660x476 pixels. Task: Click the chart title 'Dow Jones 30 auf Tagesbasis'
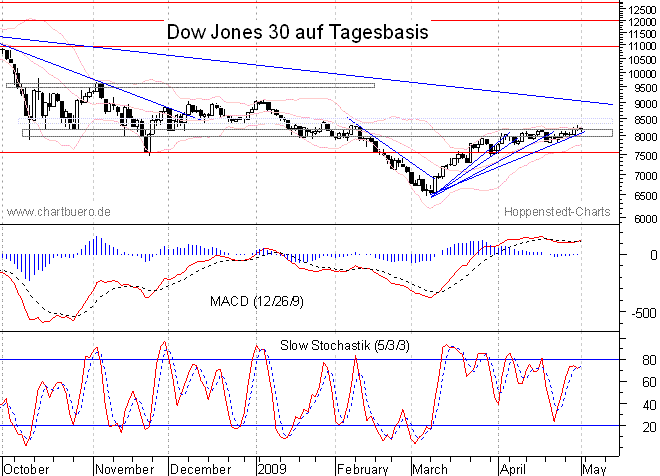click(x=298, y=32)
